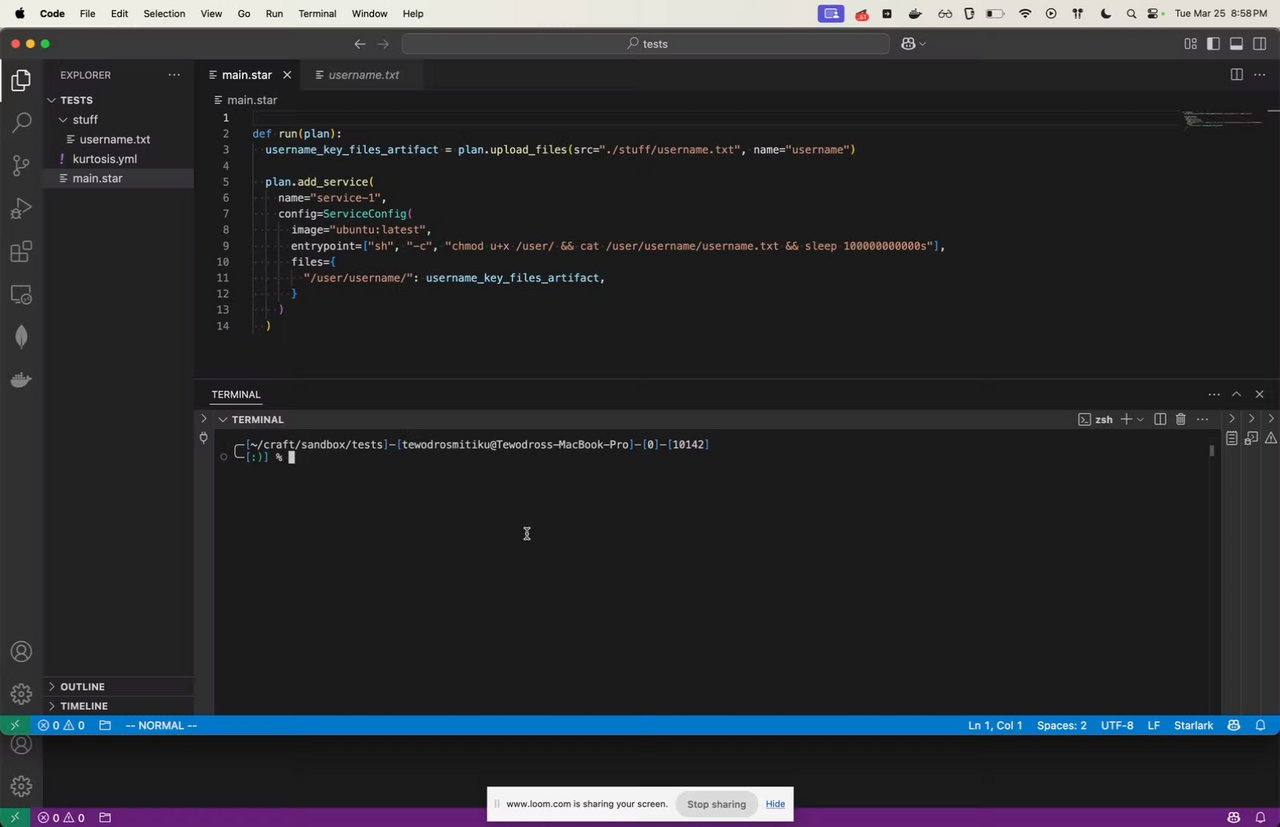The width and height of the screenshot is (1280, 827).
Task: Open Problems from the blue status bar counts
Action: (61, 725)
